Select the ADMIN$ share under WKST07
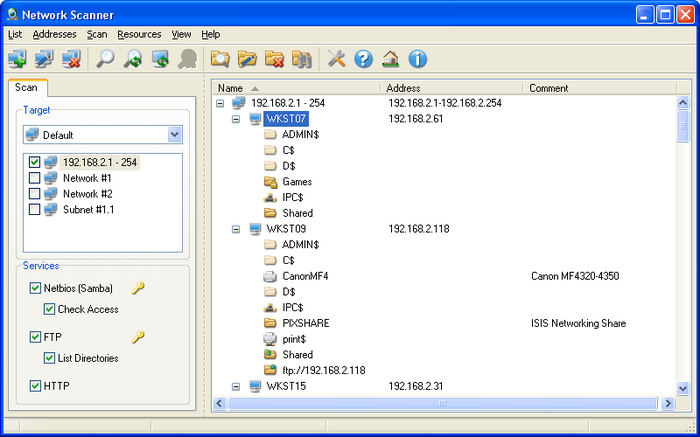The image size is (700, 437). coord(300,134)
